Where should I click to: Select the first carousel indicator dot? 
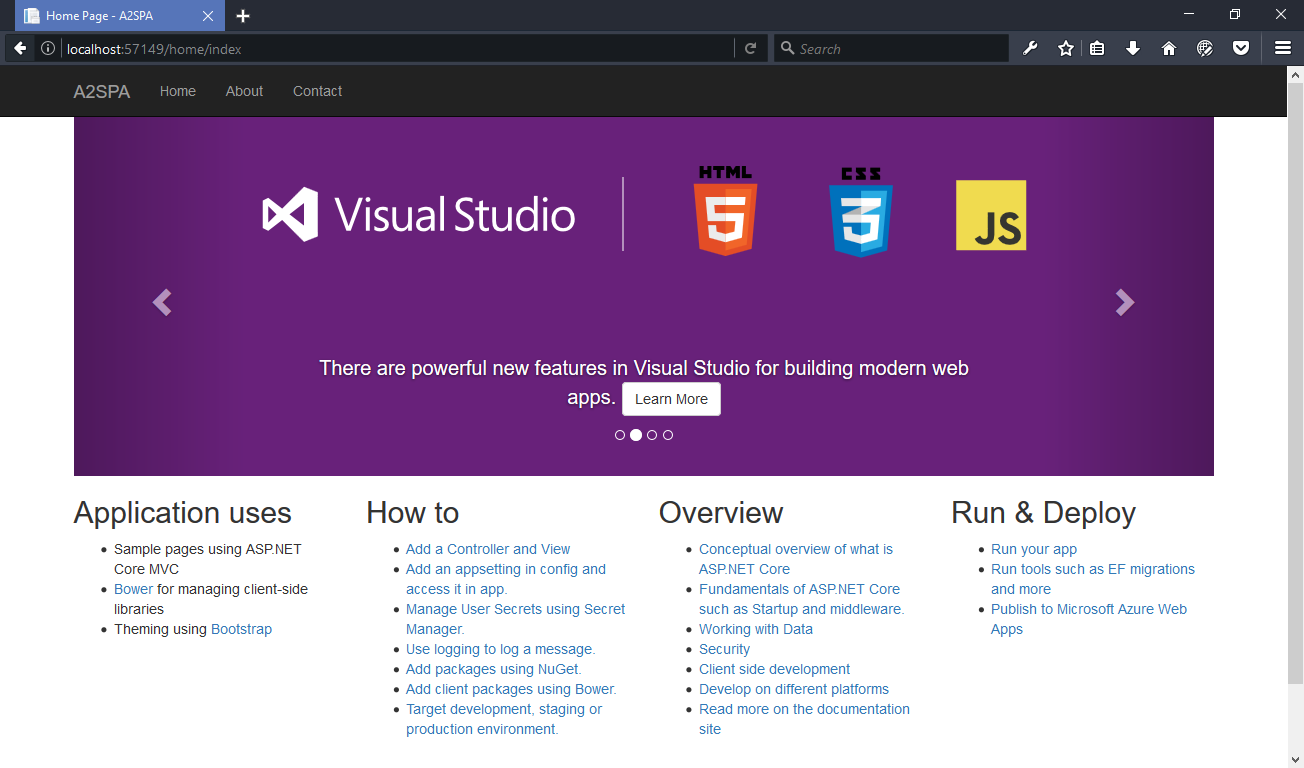620,435
